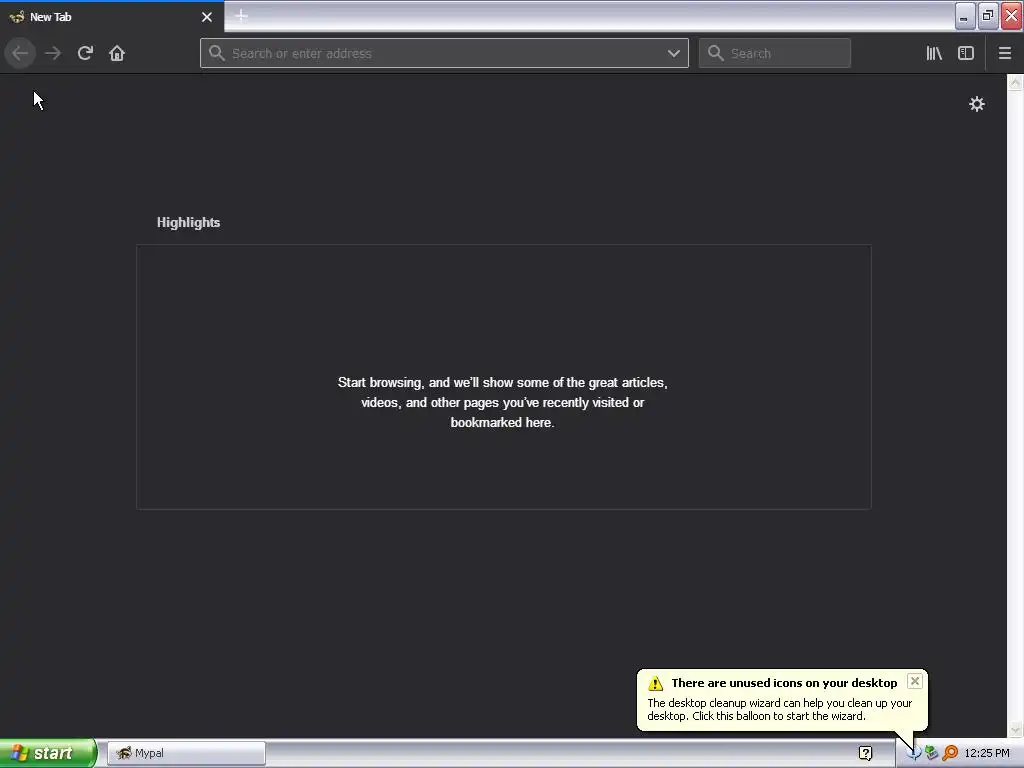1024x768 pixels.
Task: Open a new tab with plus button
Action: (x=241, y=16)
